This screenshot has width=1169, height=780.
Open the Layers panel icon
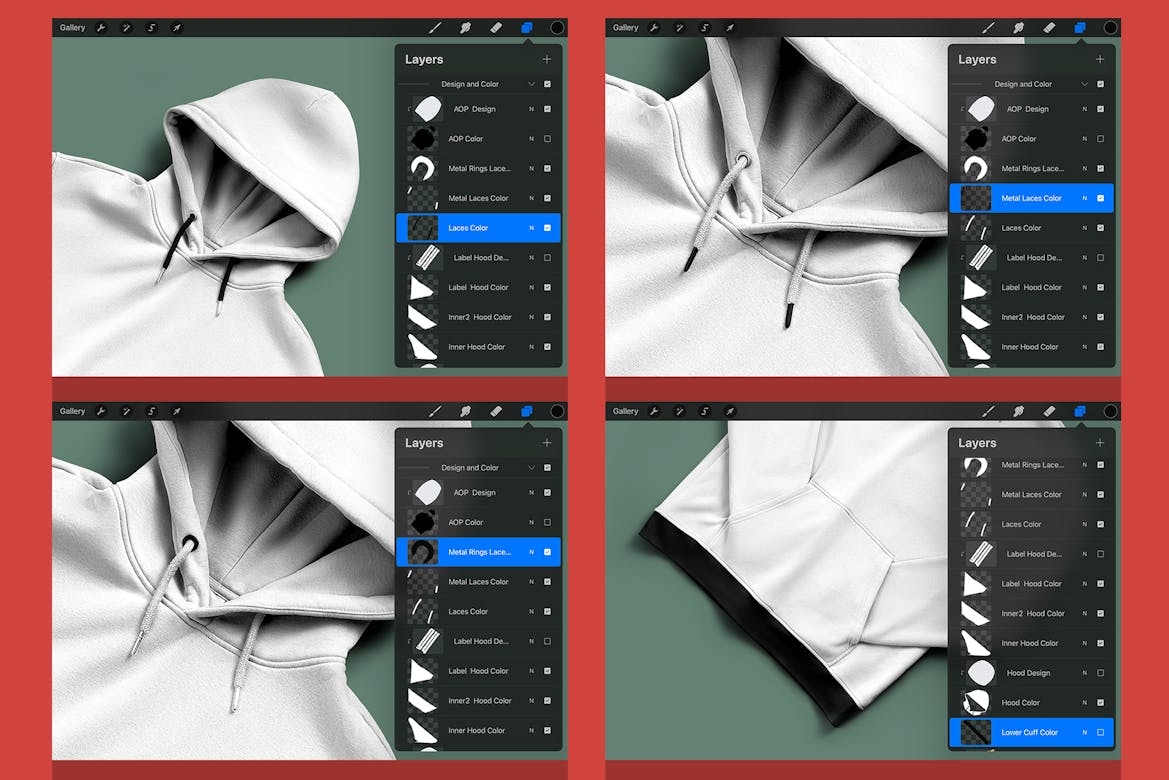click(x=526, y=27)
